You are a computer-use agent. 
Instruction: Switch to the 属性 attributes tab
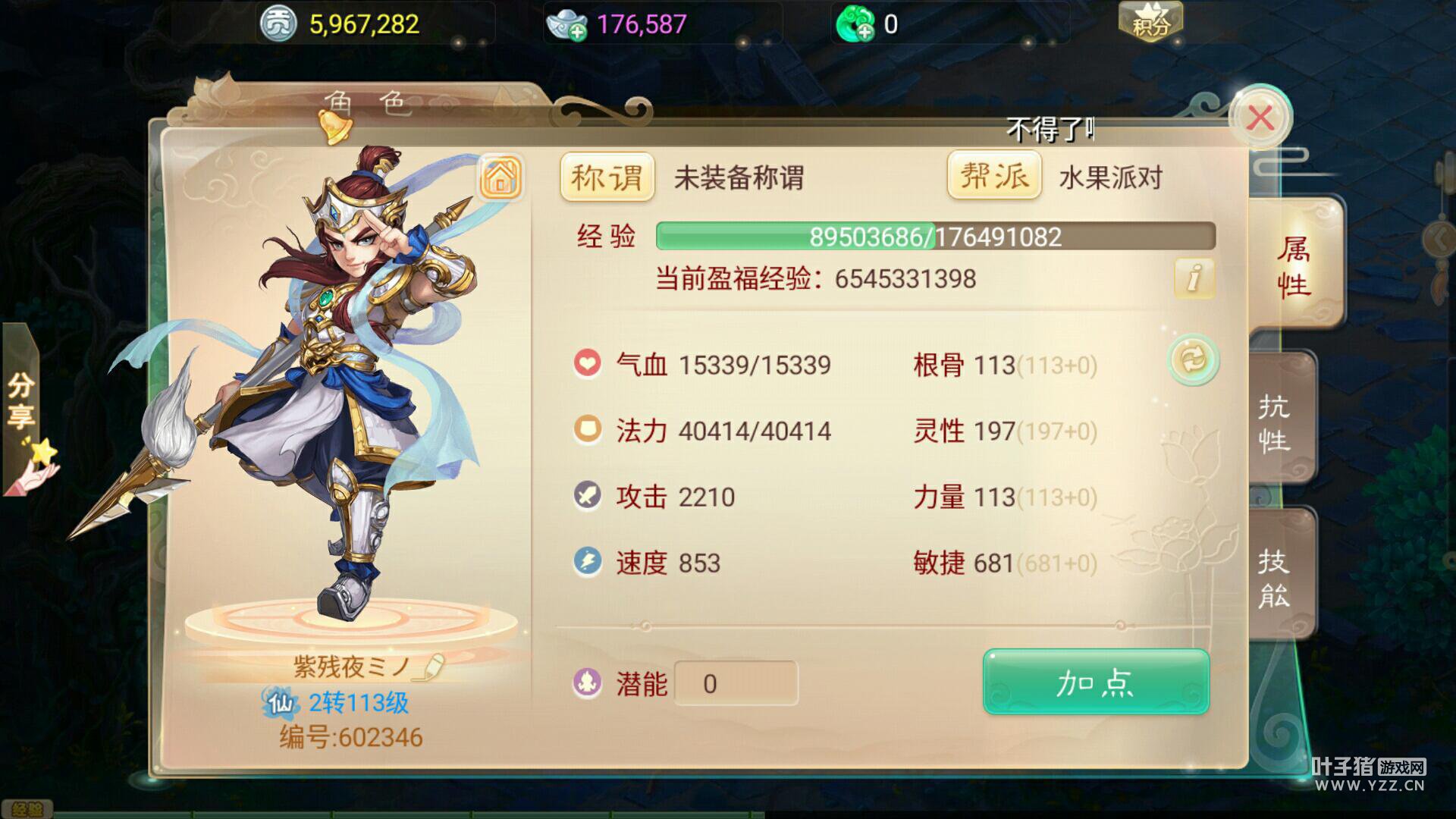[1295, 265]
